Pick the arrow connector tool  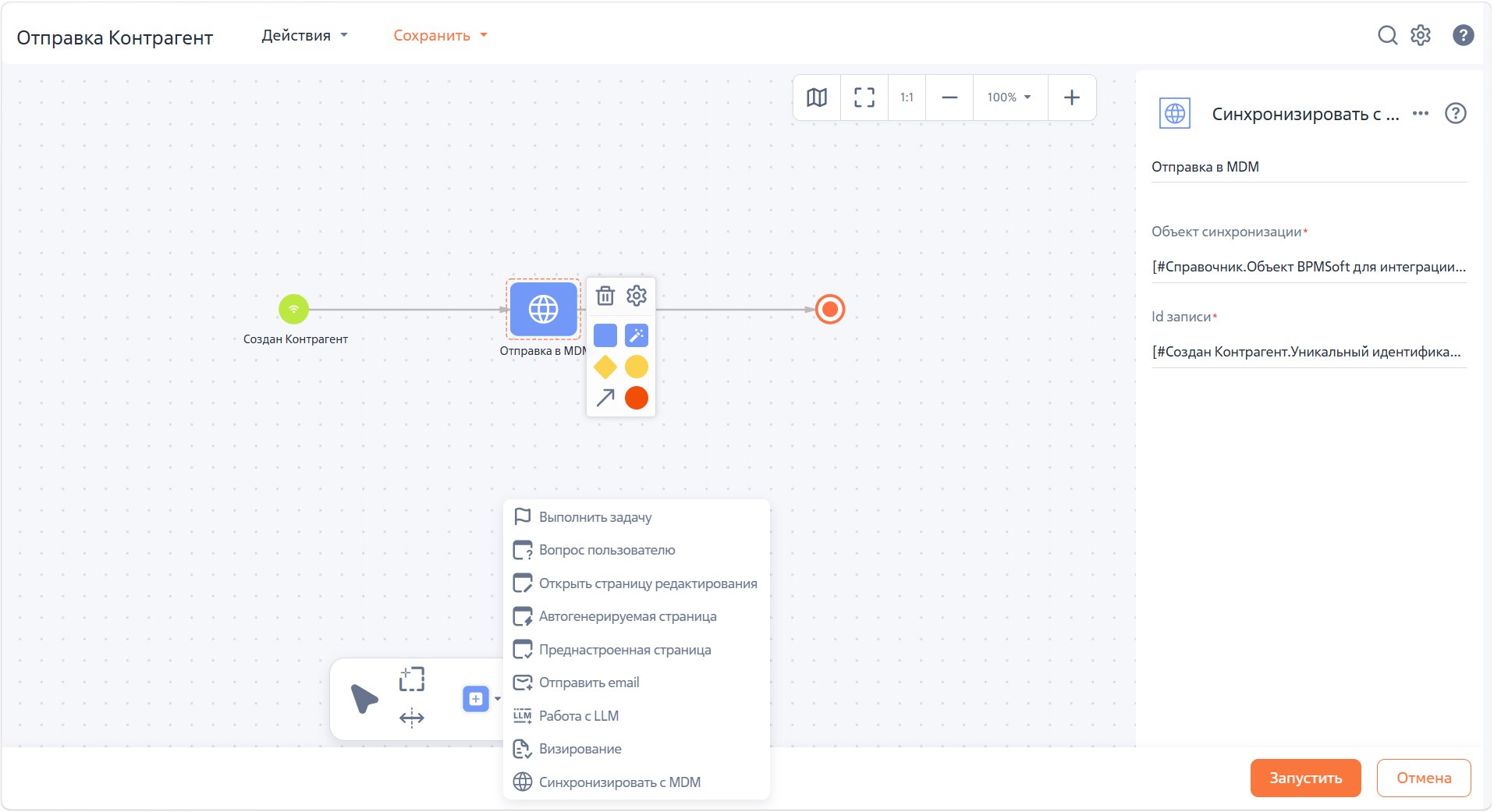pyautogui.click(x=605, y=398)
